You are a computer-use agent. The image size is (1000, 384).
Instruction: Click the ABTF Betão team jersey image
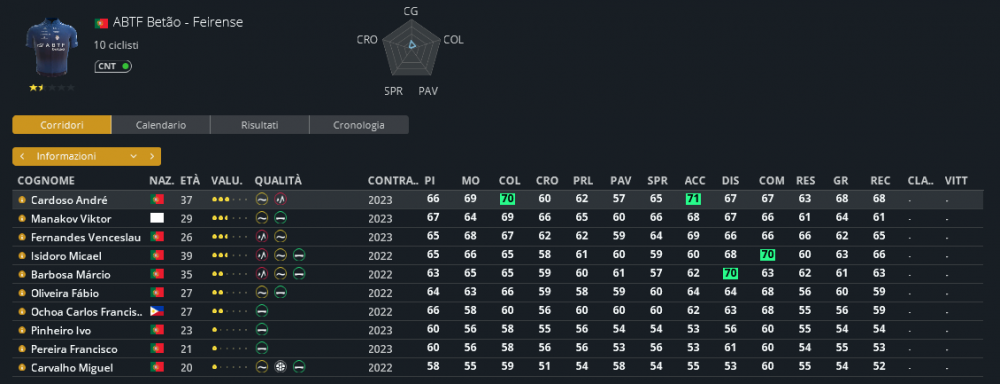[x=52, y=48]
